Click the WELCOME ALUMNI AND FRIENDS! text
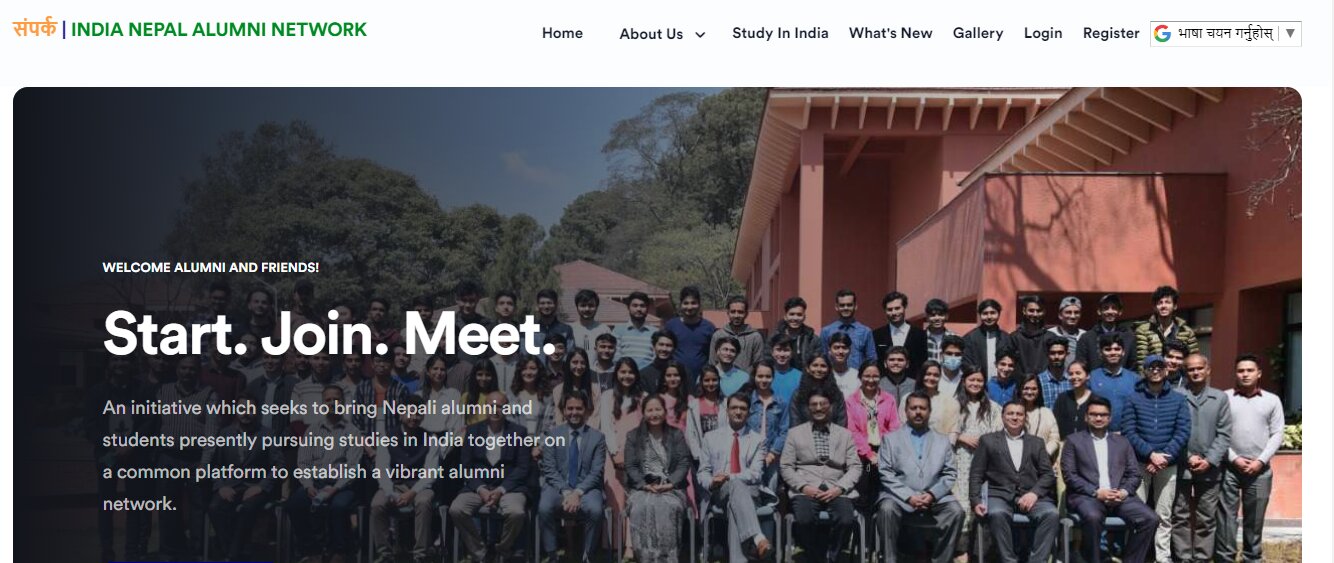 211,268
